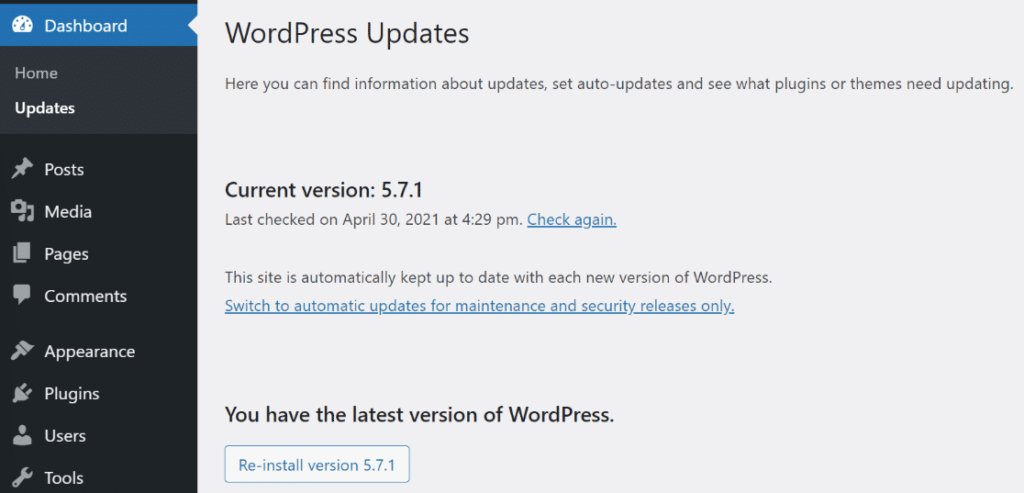Viewport: 1024px width, 493px height.
Task: Click the Posts pushpin icon
Action: (22, 170)
